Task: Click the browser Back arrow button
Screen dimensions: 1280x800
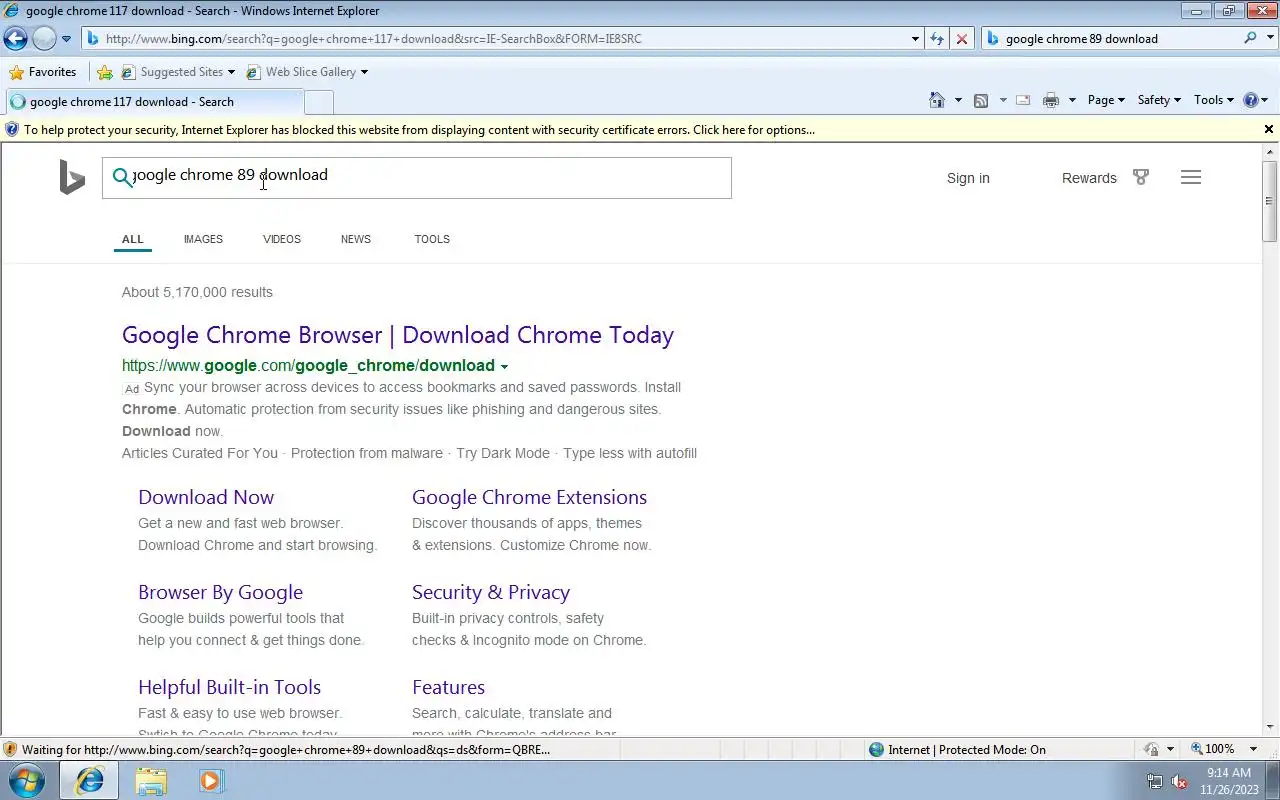Action: (x=15, y=39)
